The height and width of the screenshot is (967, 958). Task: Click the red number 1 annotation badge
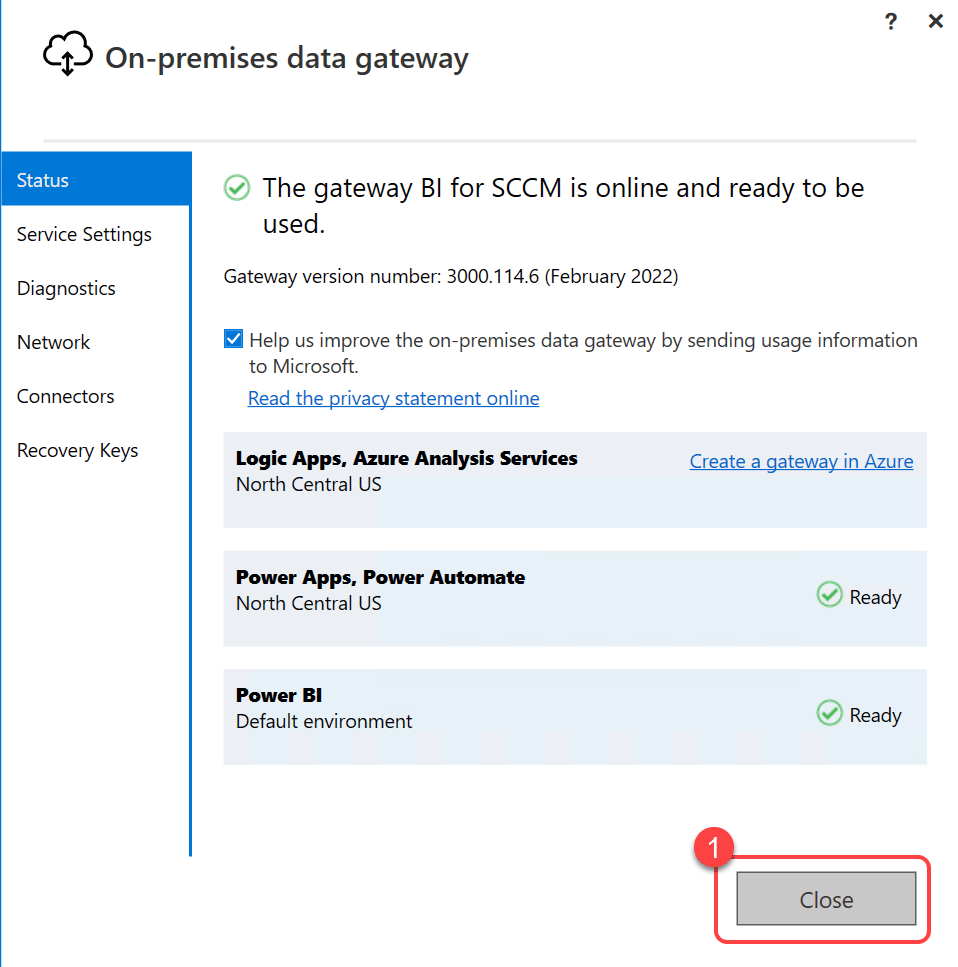(x=713, y=848)
